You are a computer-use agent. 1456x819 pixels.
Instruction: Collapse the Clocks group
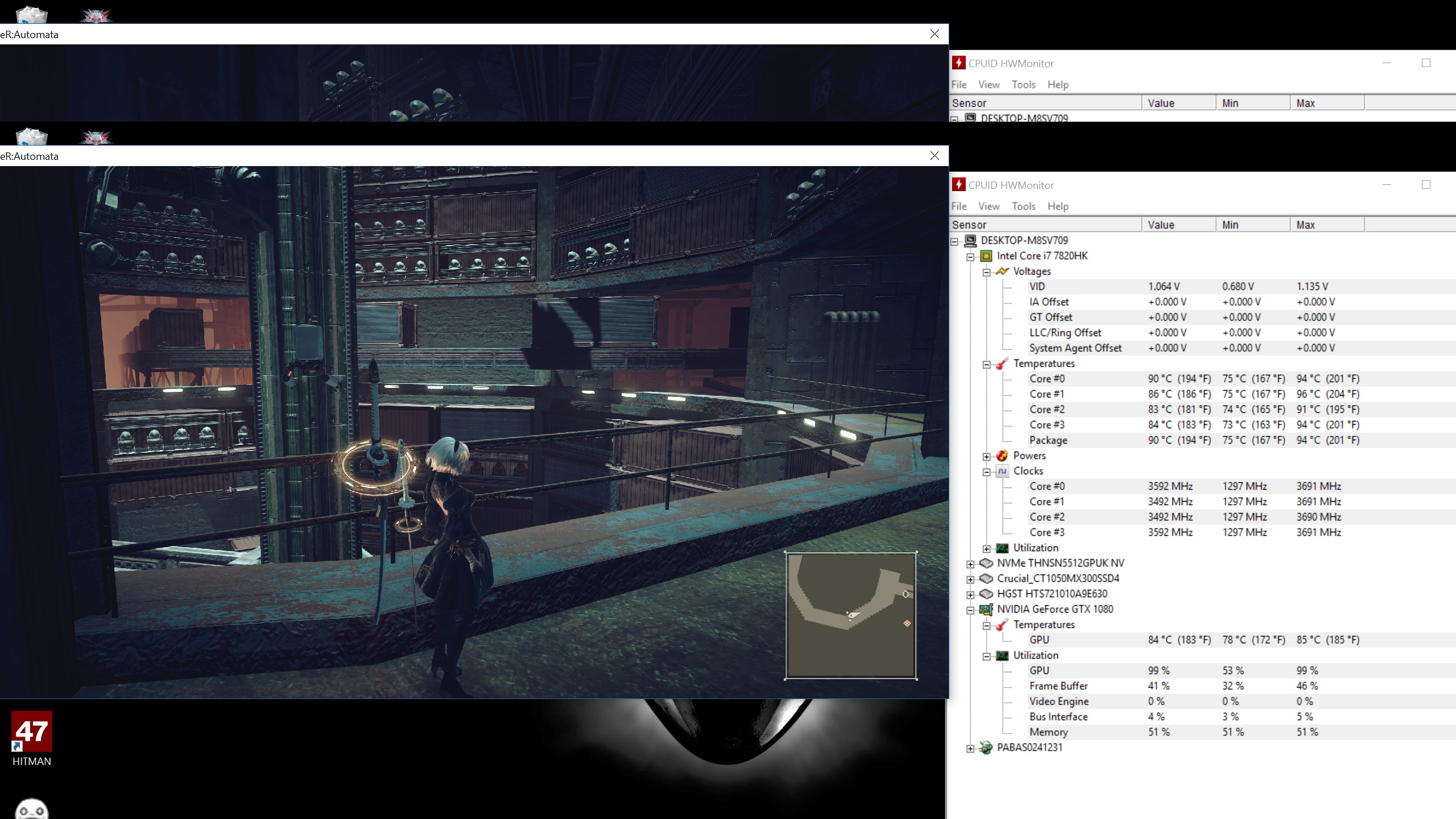click(x=987, y=471)
